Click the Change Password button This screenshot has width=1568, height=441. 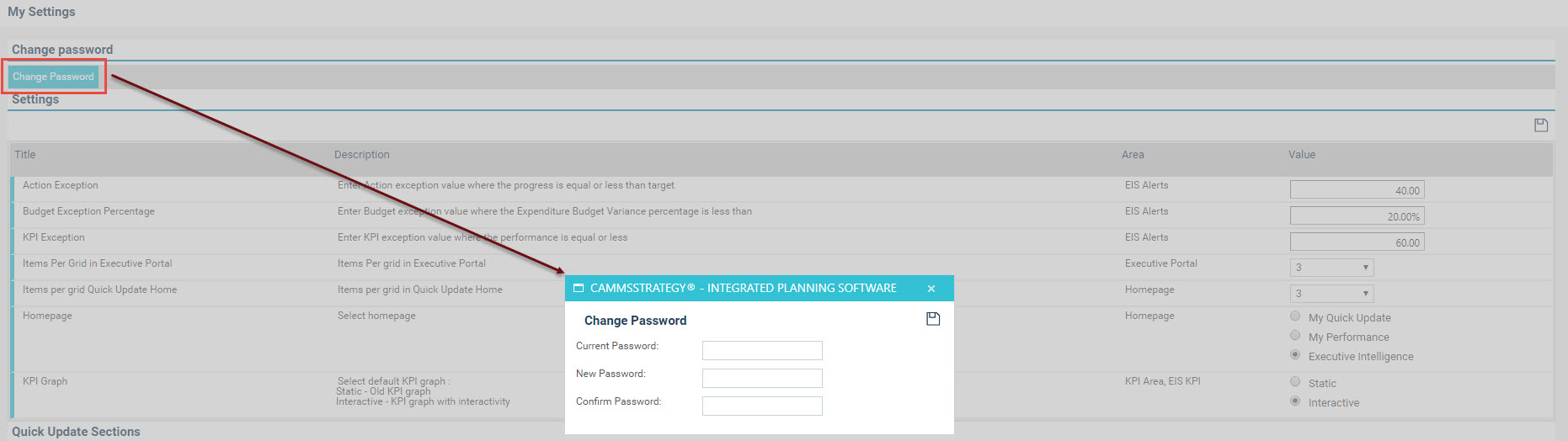[x=53, y=77]
